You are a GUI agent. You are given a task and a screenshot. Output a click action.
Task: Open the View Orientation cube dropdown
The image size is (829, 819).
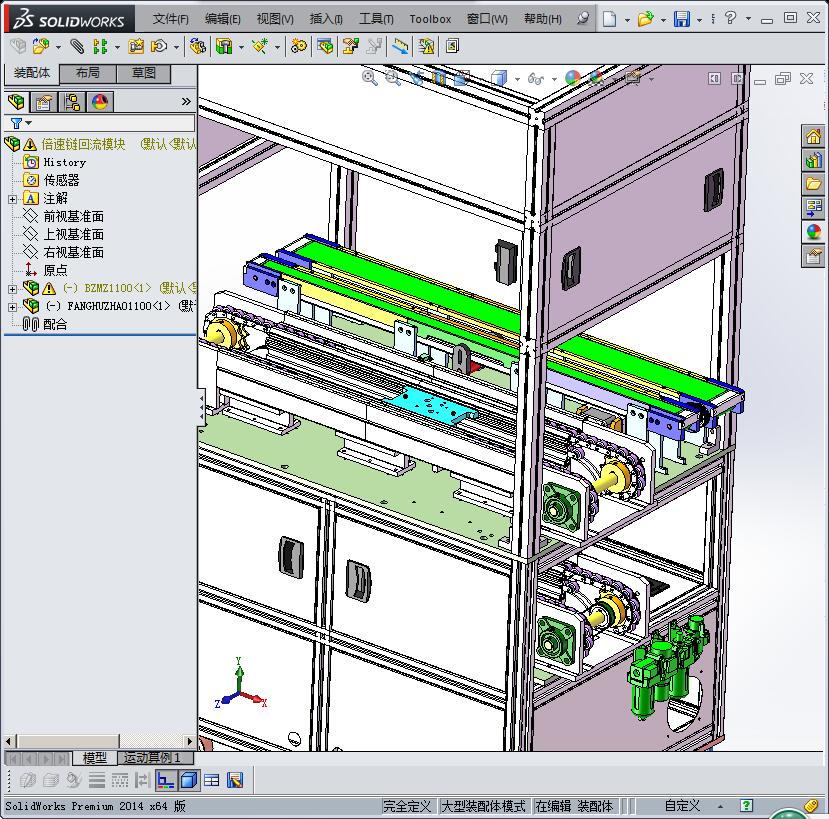tap(517, 79)
